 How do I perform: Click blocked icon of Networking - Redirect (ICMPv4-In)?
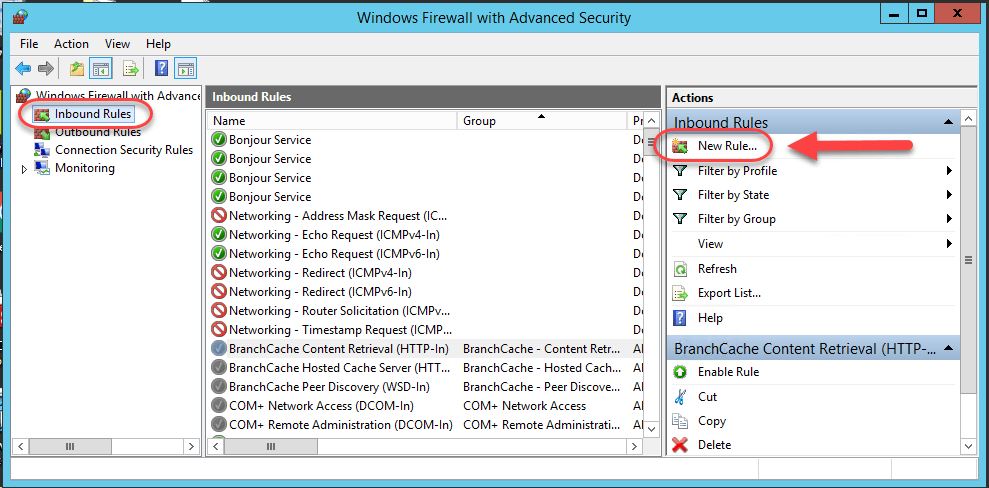218,272
